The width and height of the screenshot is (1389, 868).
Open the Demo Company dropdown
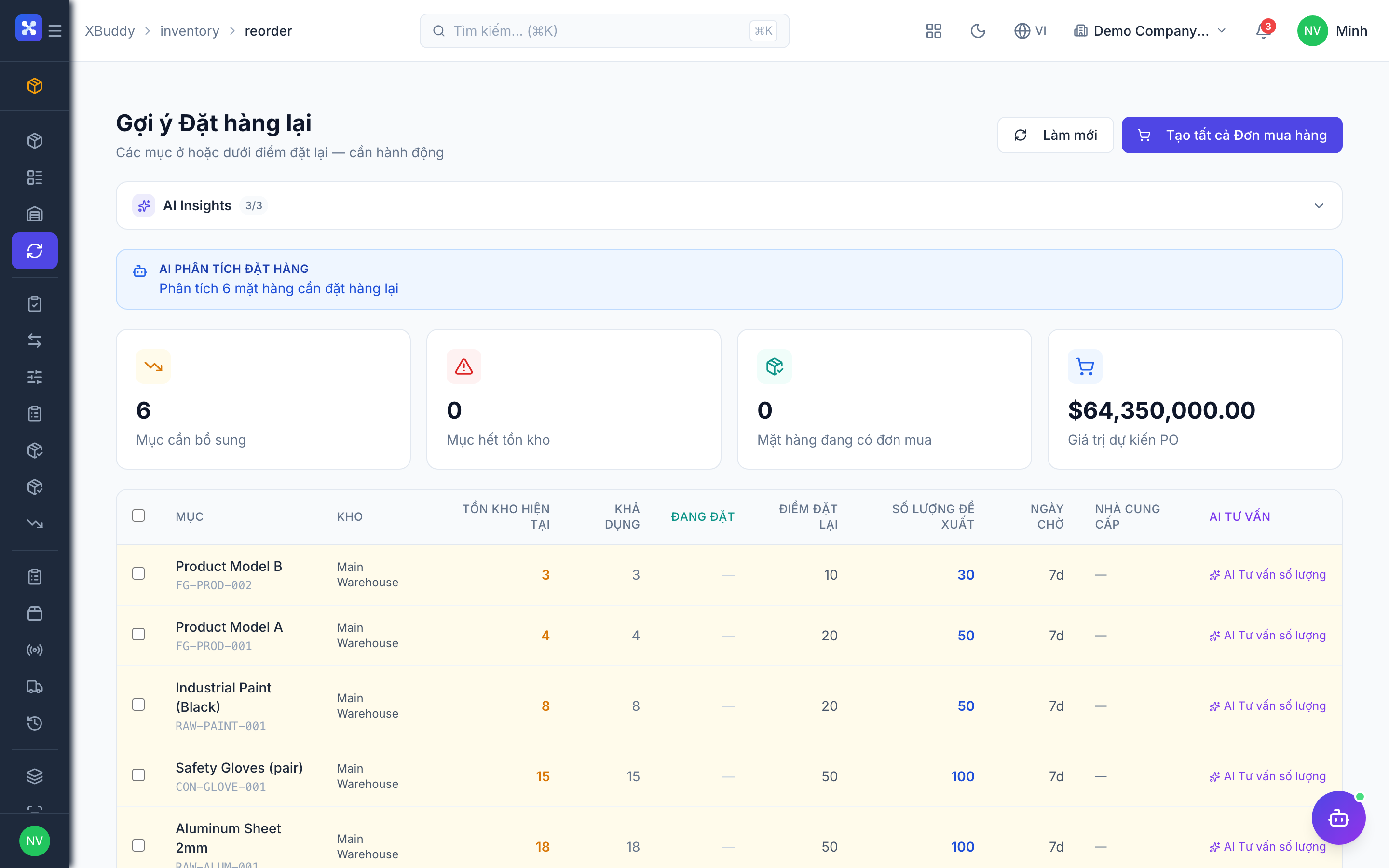[x=1150, y=31]
